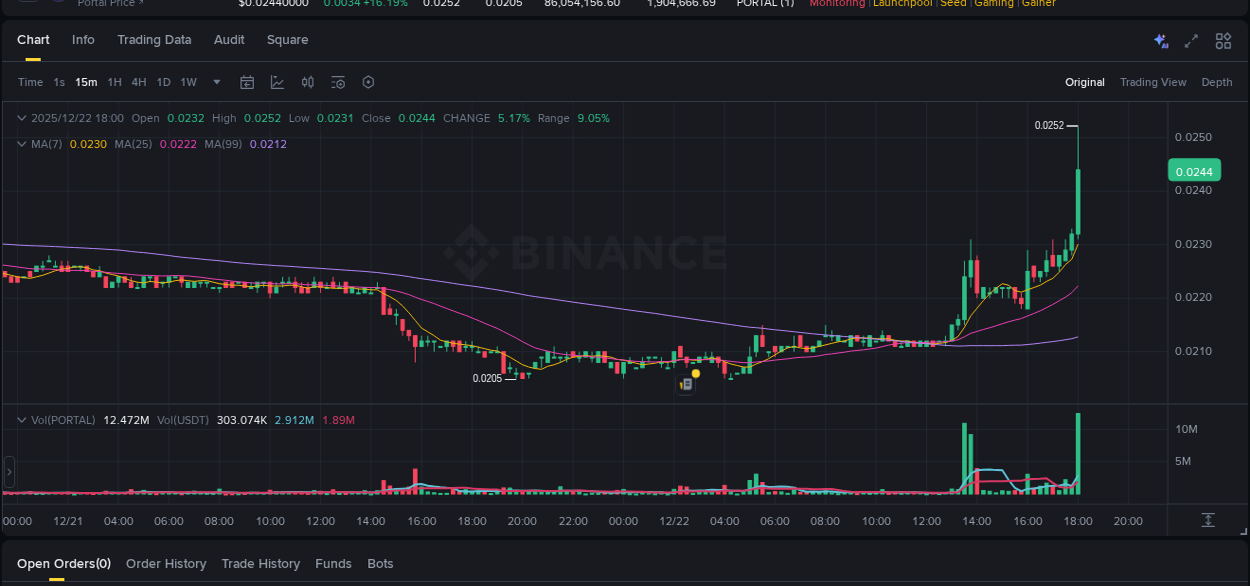Select the Square tab
Viewport: 1250px width, 586px height.
pos(287,40)
